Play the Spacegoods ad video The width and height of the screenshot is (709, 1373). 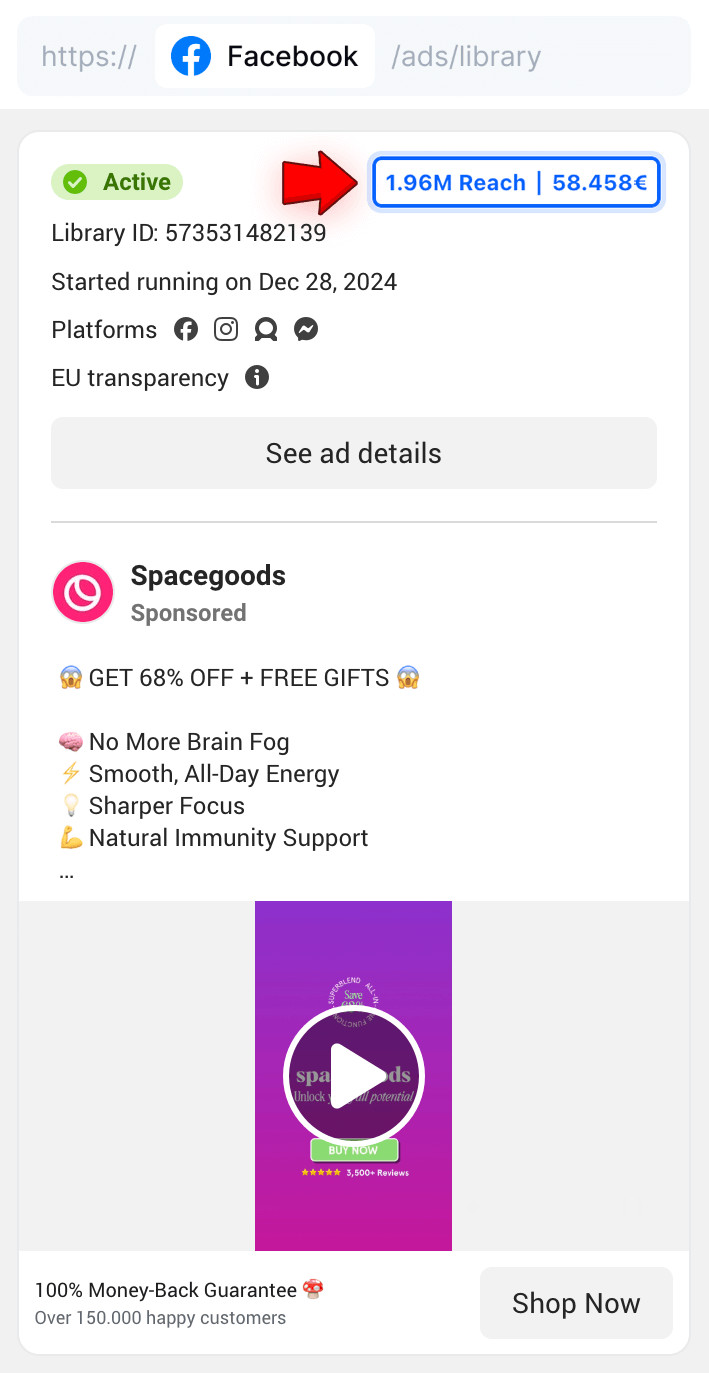[354, 1076]
